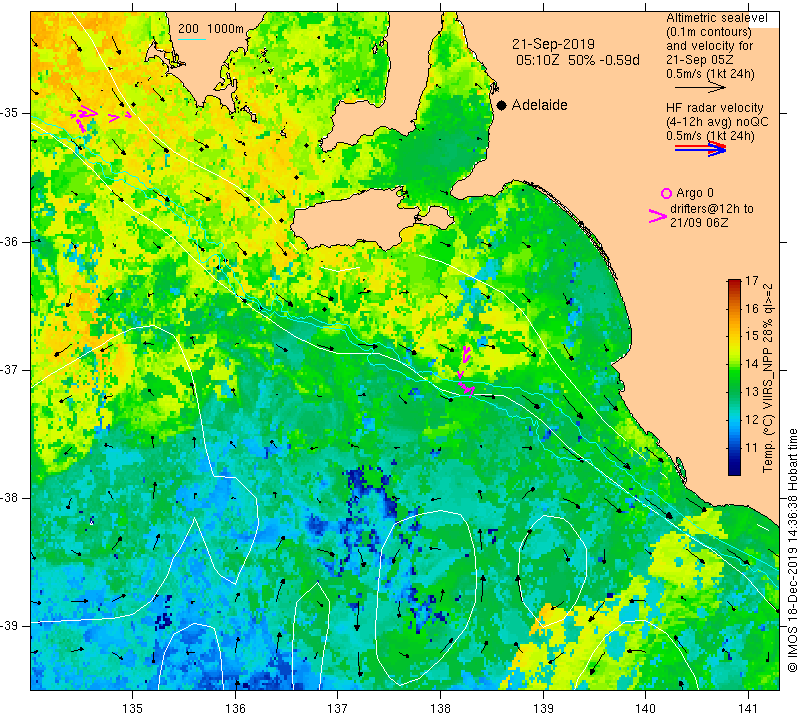Click the black altimetric velocity scale arrow
This screenshot has width=800, height=720.
point(700,87)
